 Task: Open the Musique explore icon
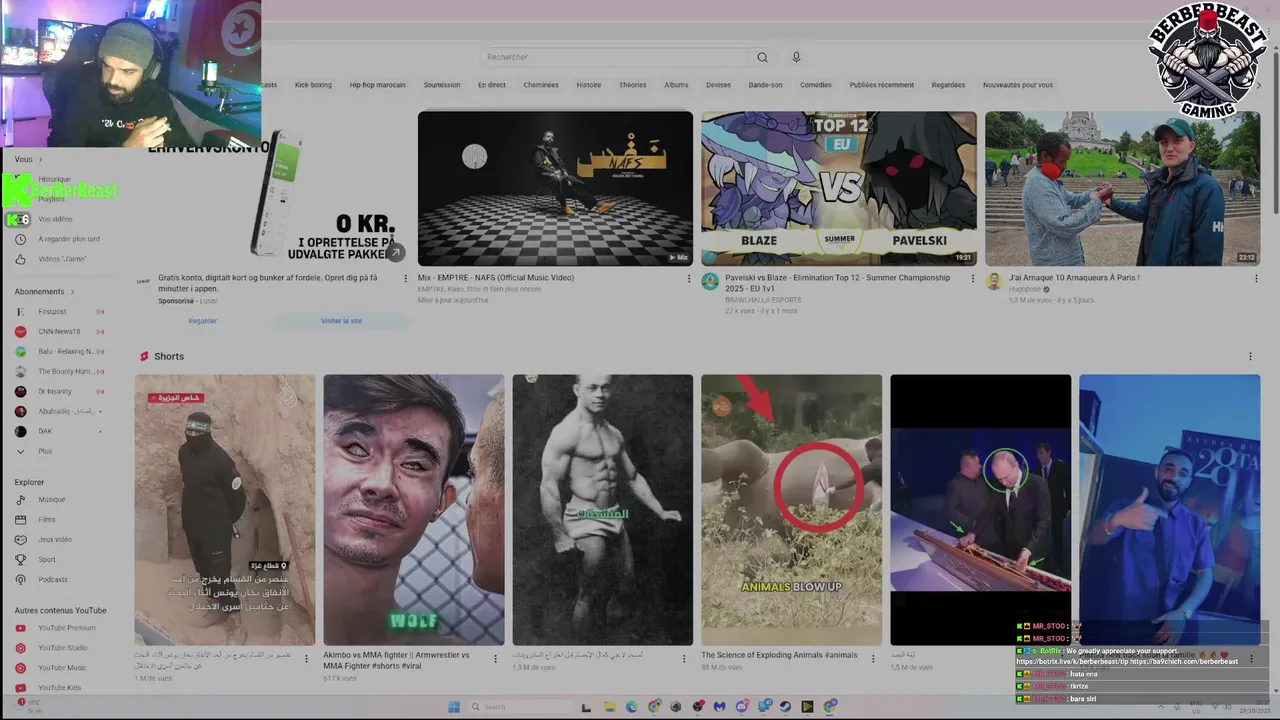point(20,500)
